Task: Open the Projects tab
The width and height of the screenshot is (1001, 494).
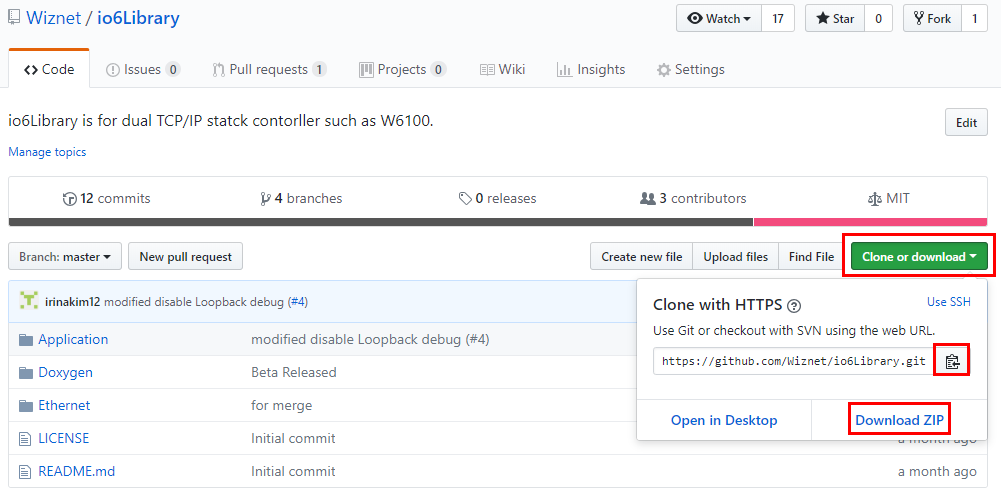Action: (402, 70)
